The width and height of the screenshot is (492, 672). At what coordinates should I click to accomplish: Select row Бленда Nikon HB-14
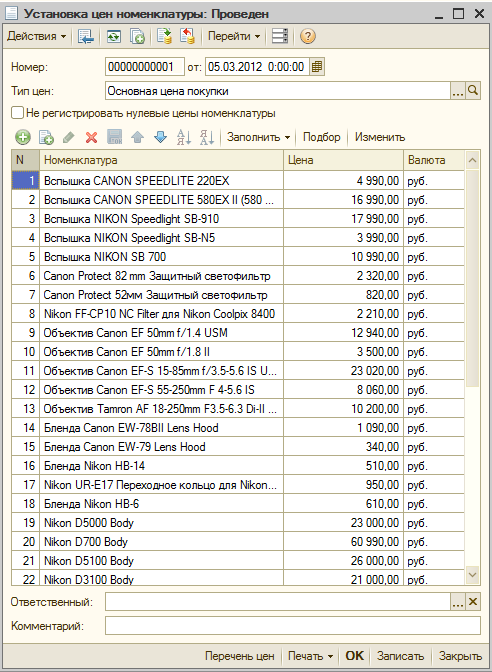pos(238,466)
